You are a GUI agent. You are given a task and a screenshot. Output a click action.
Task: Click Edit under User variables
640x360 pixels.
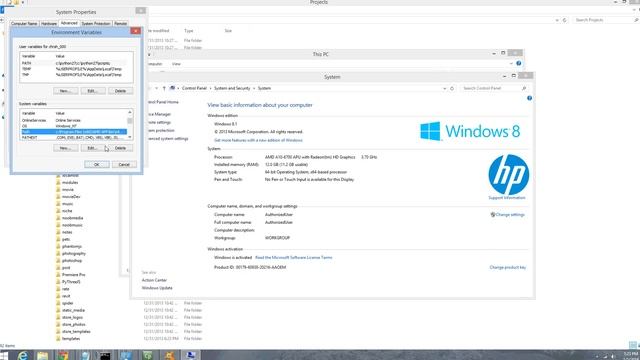(x=93, y=91)
